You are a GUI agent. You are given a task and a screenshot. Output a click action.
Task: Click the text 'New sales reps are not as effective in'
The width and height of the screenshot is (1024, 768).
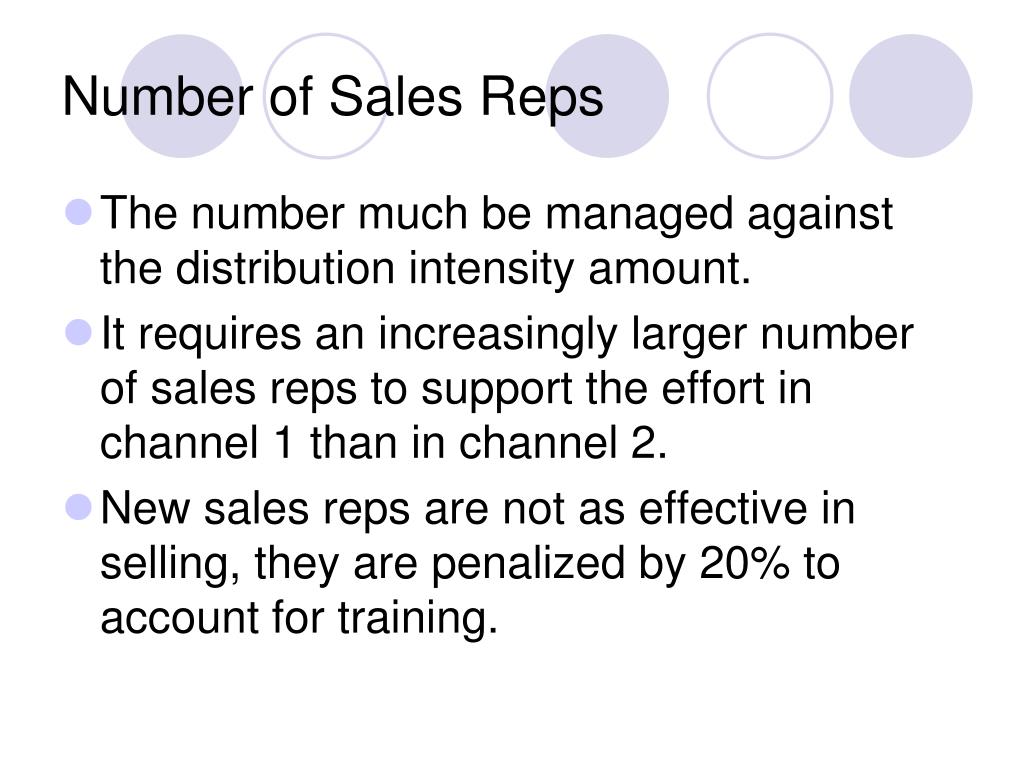(x=477, y=509)
